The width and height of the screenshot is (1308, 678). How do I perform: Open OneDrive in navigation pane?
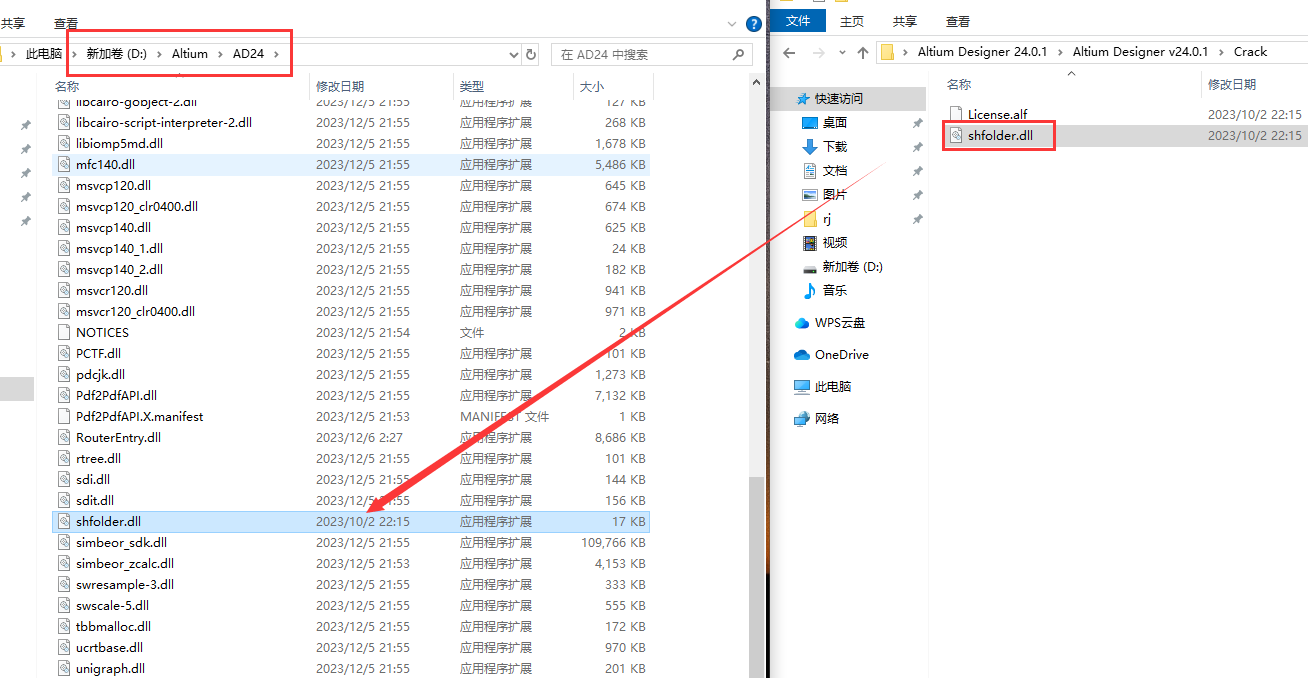(841, 354)
